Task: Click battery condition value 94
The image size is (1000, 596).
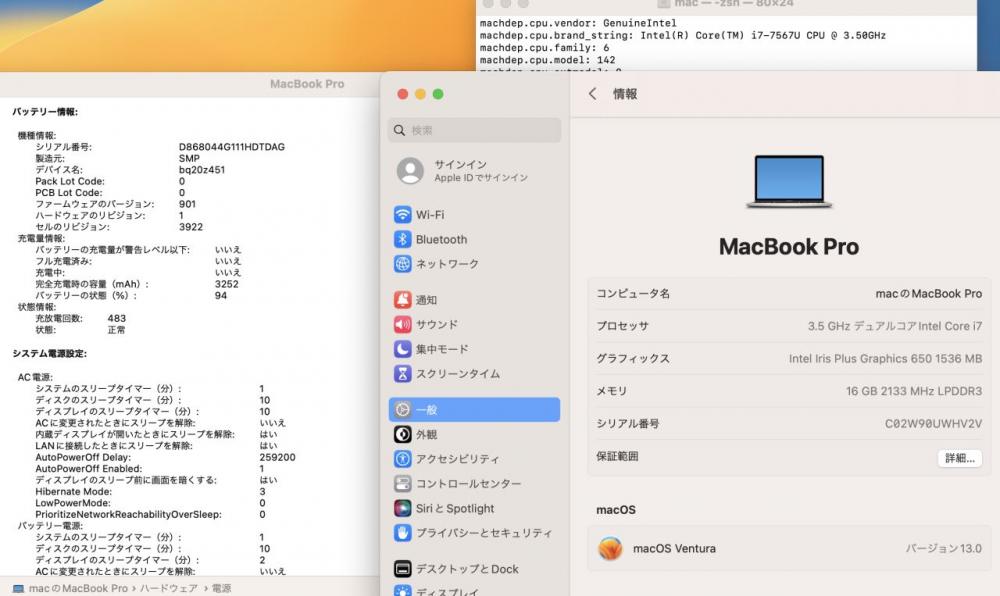Action: pos(221,296)
